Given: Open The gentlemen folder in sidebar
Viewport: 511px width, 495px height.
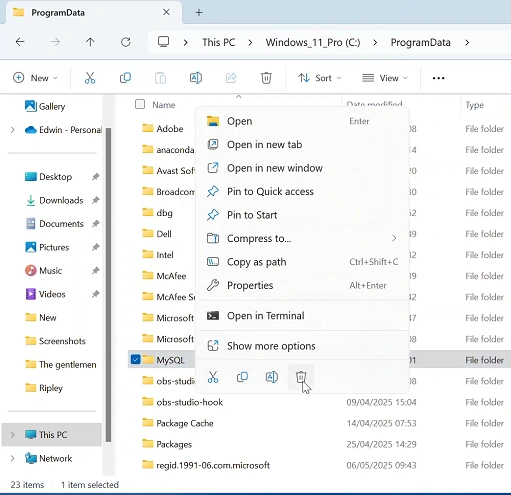Looking at the screenshot, I should coord(61,364).
